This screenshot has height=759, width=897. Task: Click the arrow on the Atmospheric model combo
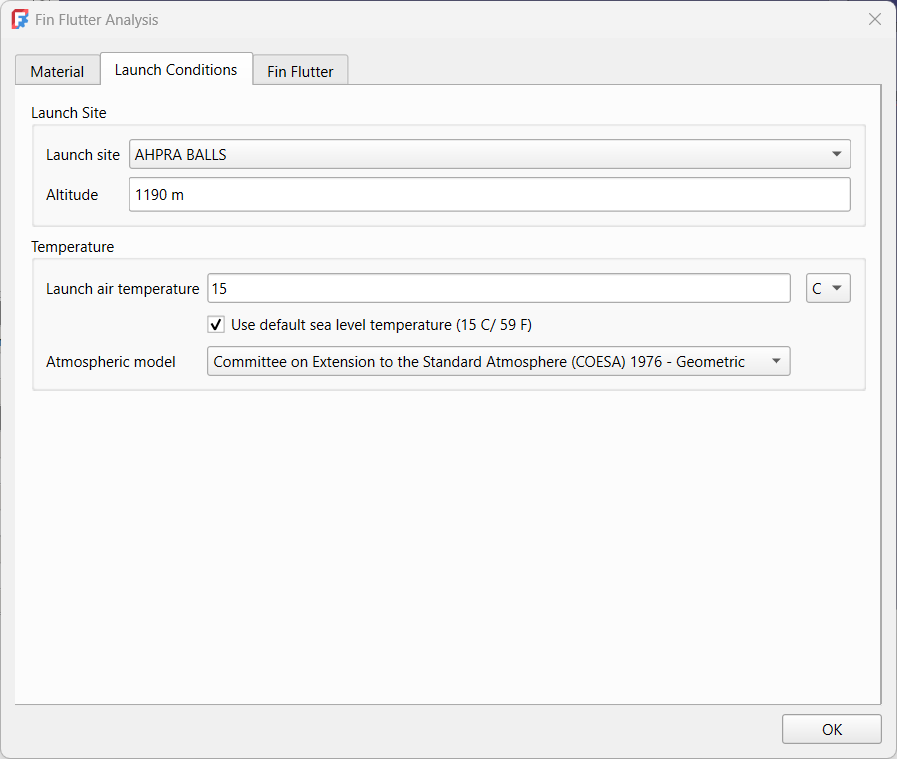point(775,362)
